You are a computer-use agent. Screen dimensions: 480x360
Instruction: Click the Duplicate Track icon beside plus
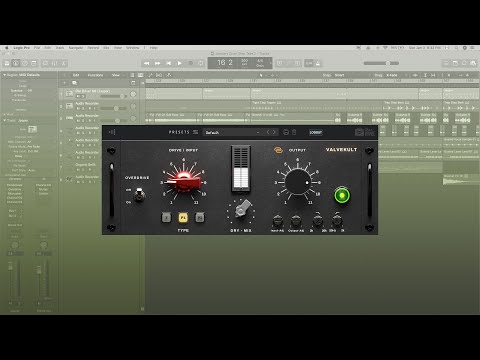pyautogui.click(x=74, y=83)
